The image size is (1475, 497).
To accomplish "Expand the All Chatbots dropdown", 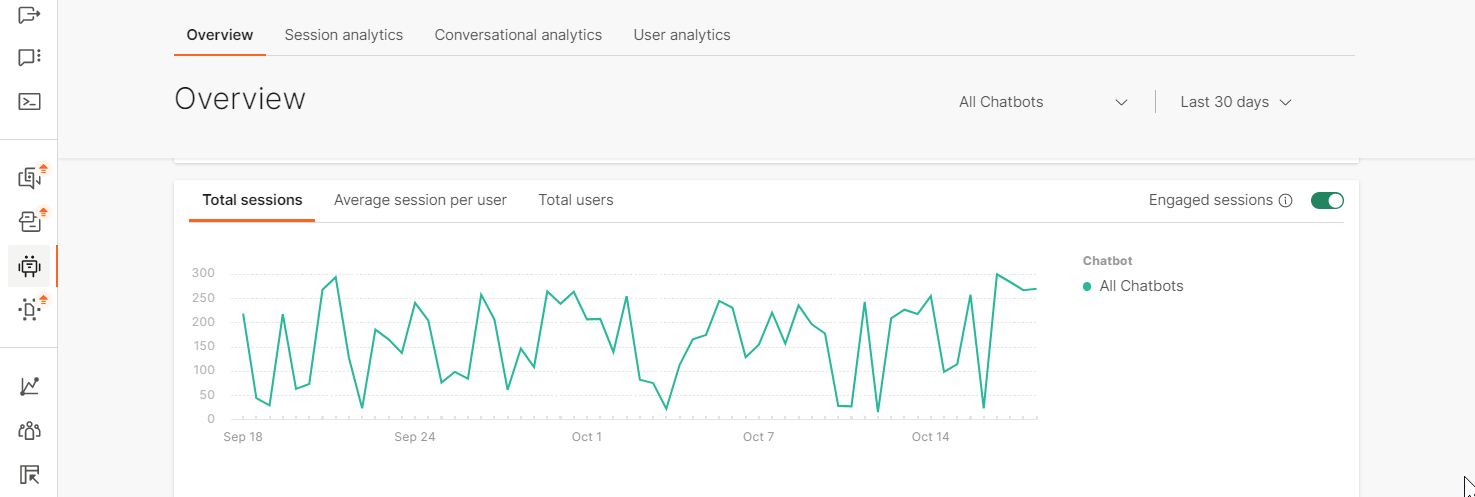I will click(1043, 102).
